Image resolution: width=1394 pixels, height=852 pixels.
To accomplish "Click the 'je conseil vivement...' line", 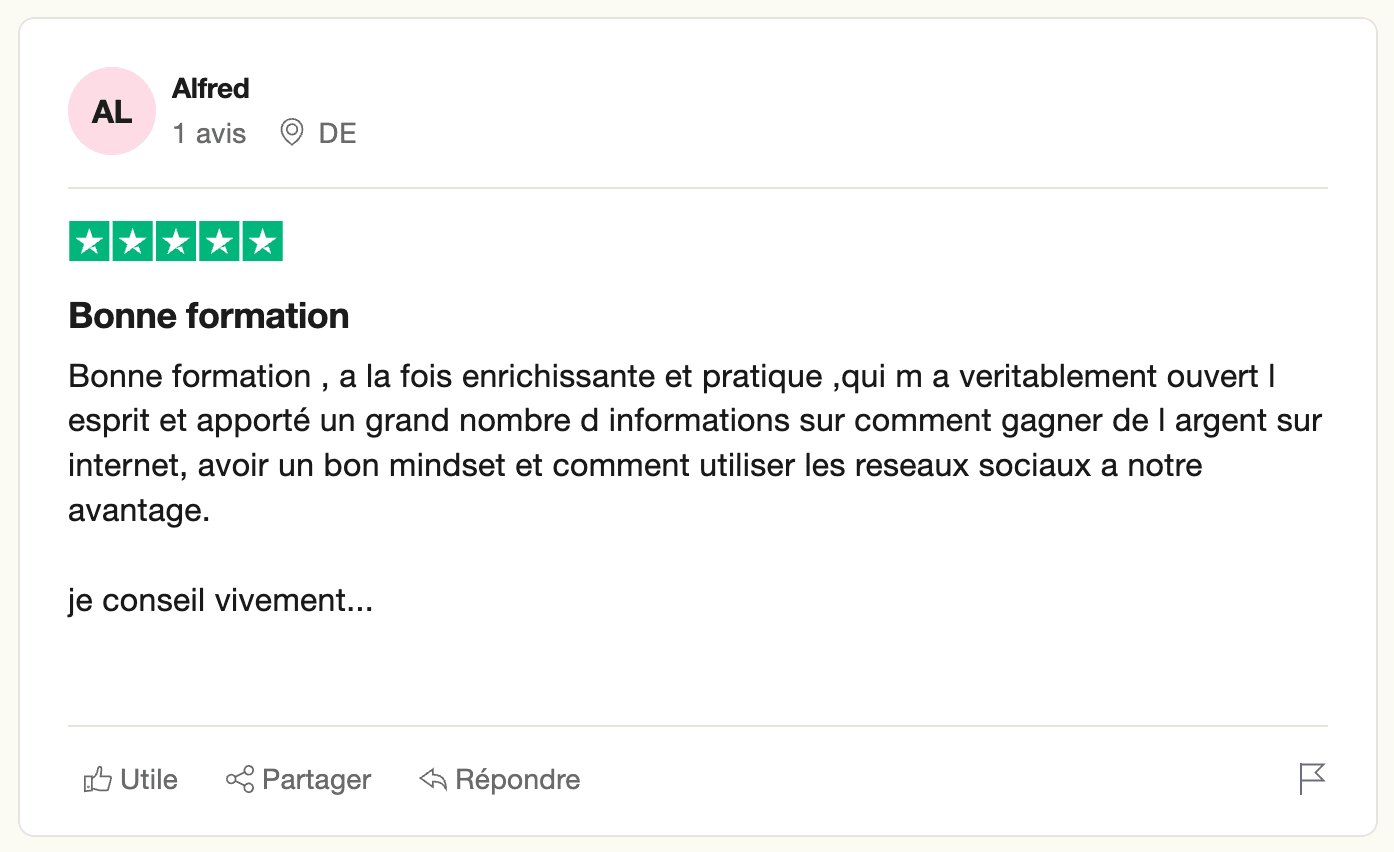I will [221, 601].
